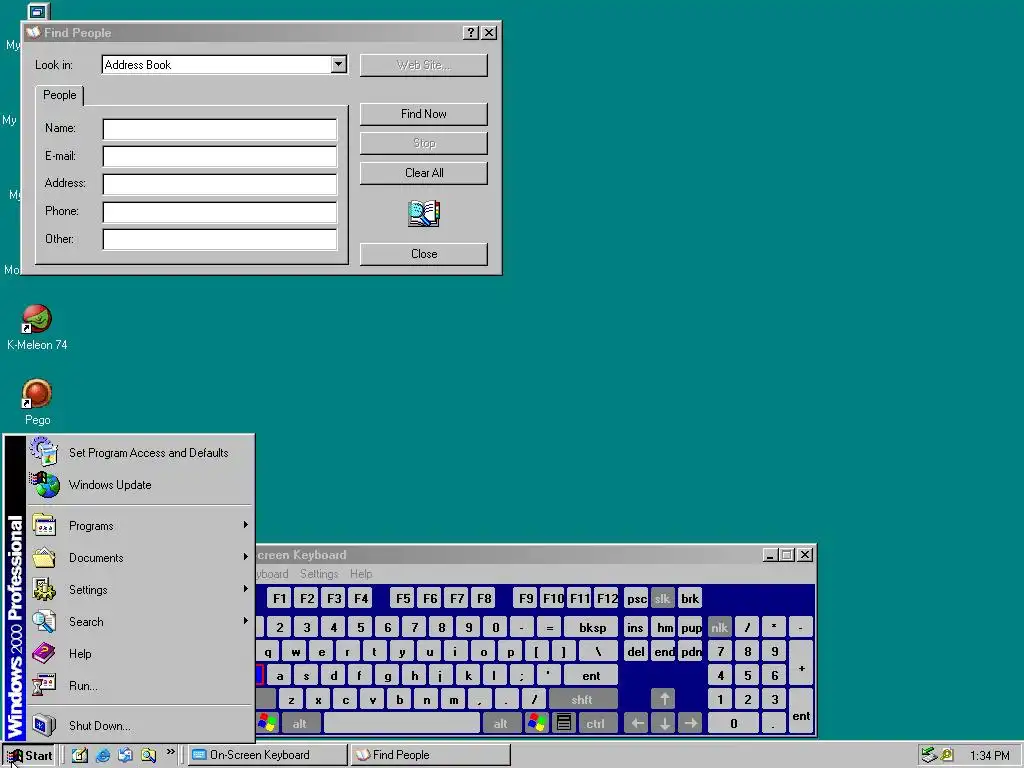The image size is (1024, 768).
Task: Click the Find Now button
Action: tap(424, 114)
